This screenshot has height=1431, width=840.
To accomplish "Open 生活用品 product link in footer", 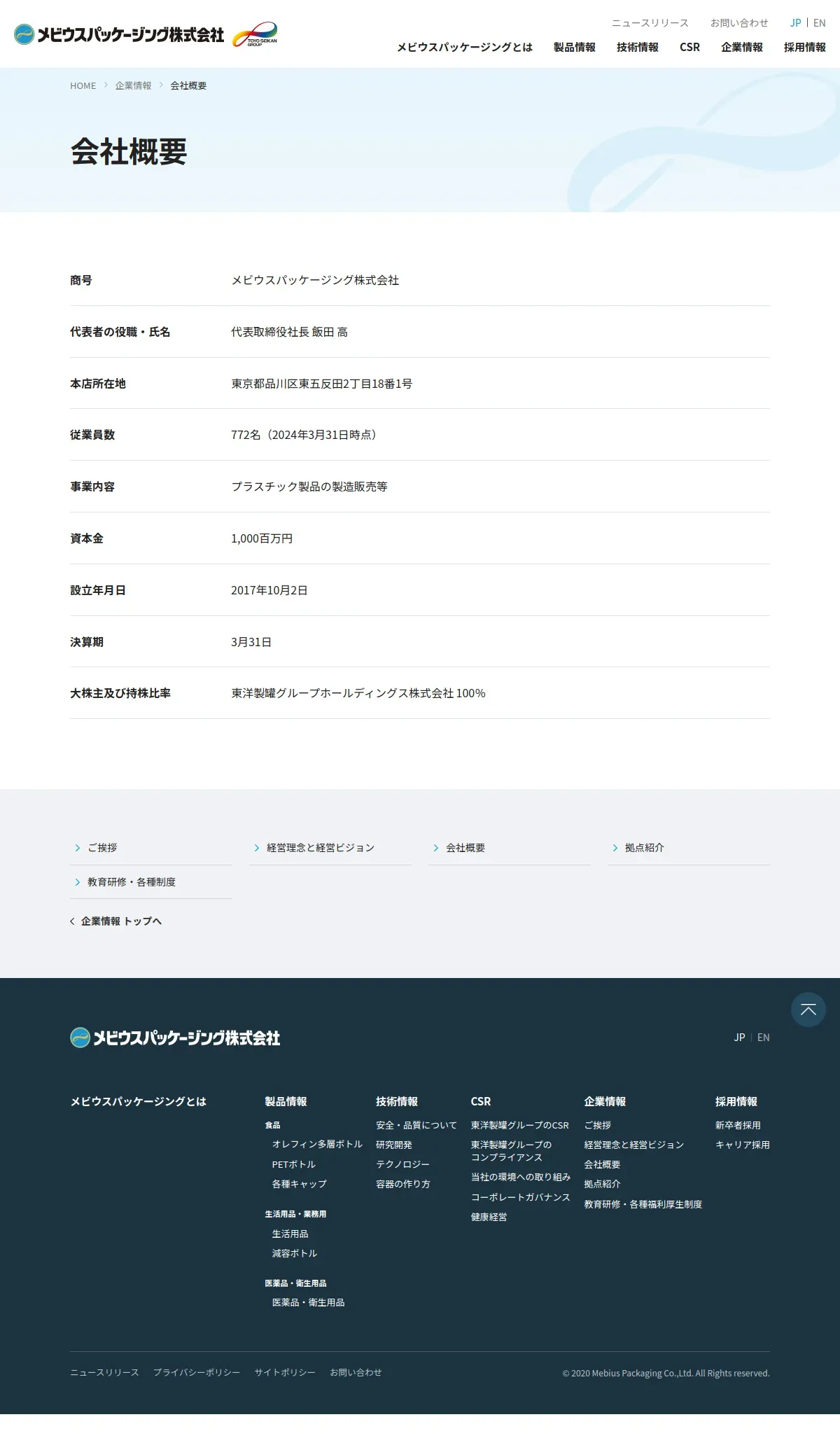I will click(x=290, y=1234).
